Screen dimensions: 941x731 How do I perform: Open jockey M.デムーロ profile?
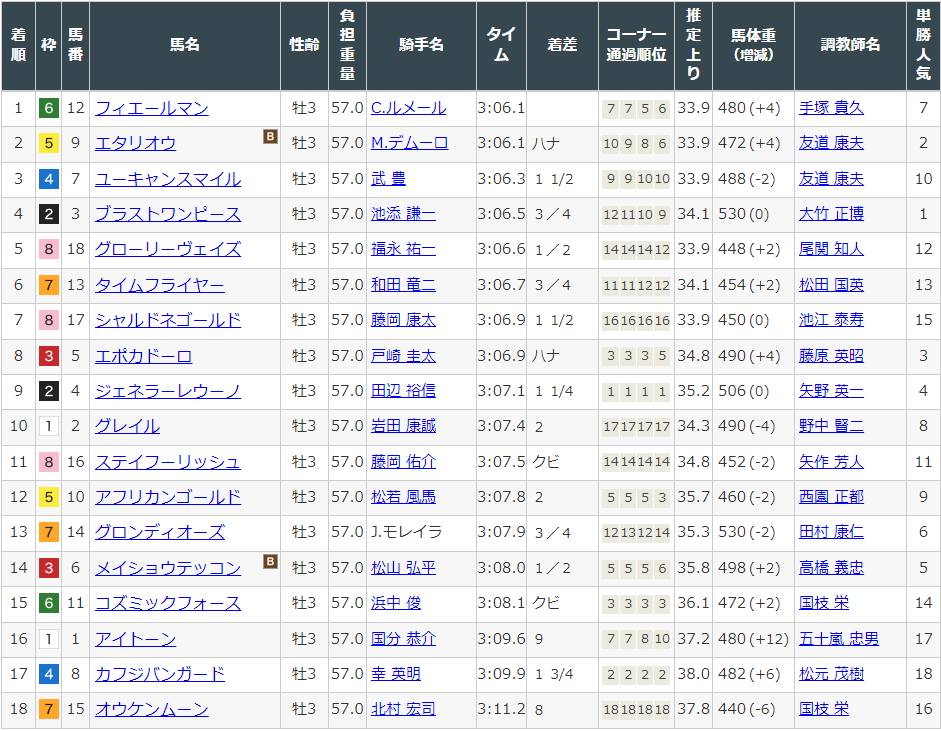[x=409, y=143]
